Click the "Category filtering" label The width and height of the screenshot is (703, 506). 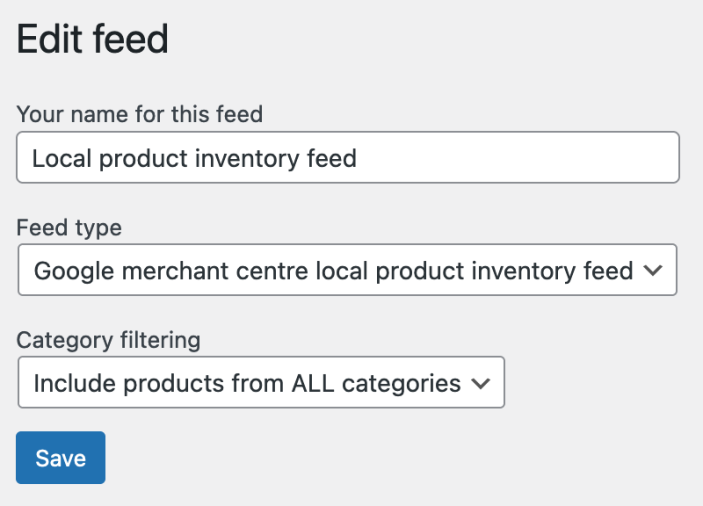point(108,340)
